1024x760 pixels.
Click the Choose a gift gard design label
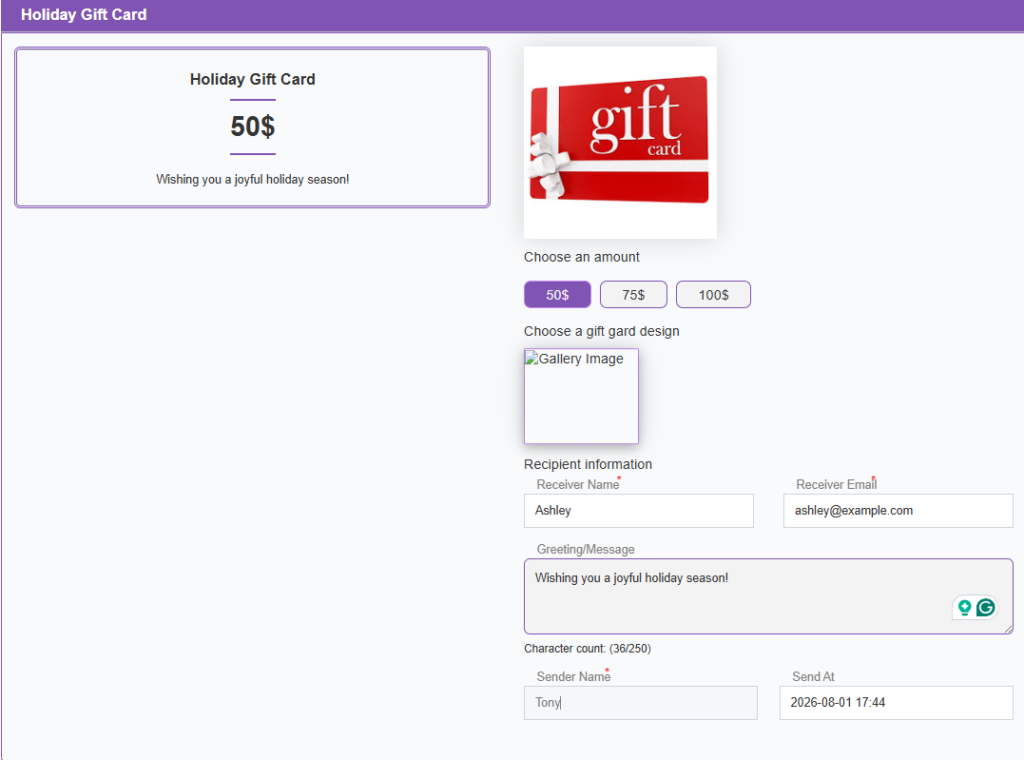pos(601,331)
